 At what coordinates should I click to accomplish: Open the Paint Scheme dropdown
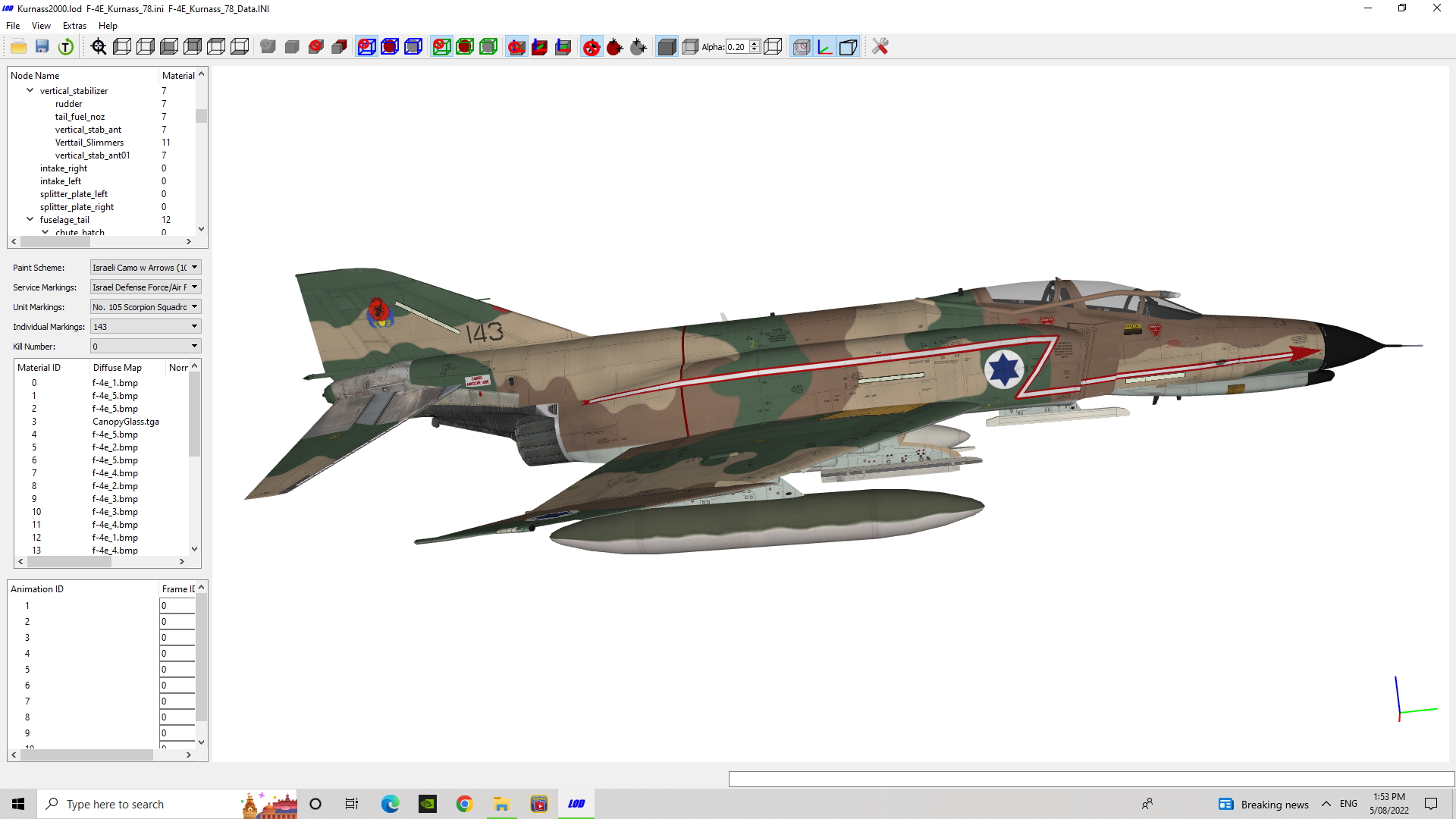(x=146, y=268)
